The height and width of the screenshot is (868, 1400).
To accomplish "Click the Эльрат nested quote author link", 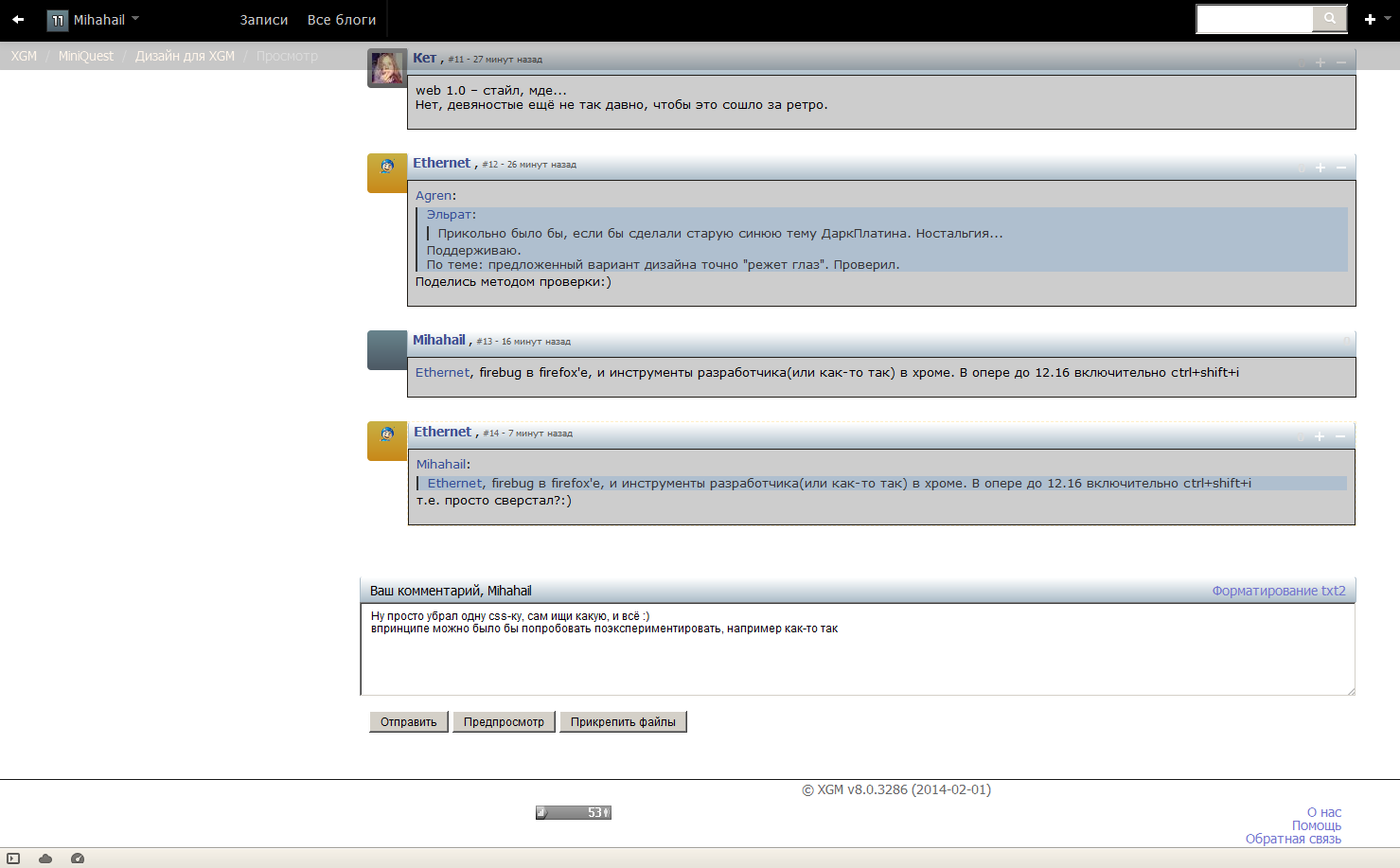I will point(449,215).
